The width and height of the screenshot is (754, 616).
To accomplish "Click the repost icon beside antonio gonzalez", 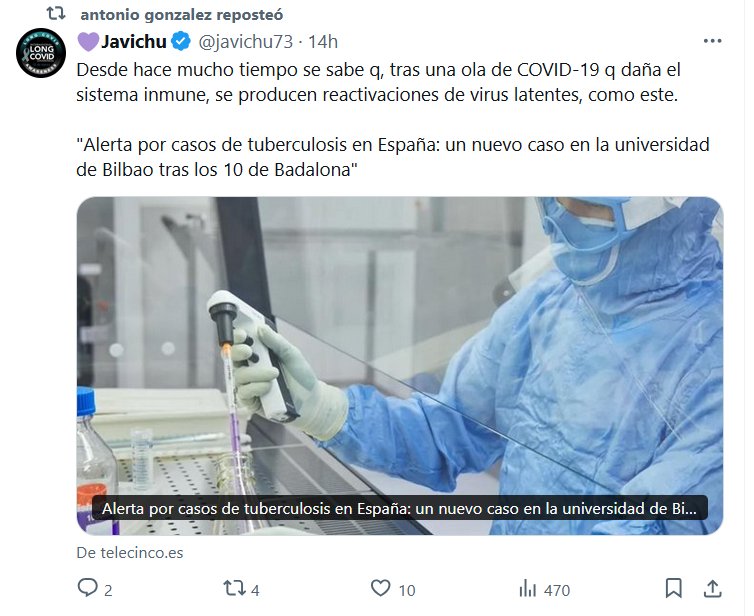I will (56, 14).
